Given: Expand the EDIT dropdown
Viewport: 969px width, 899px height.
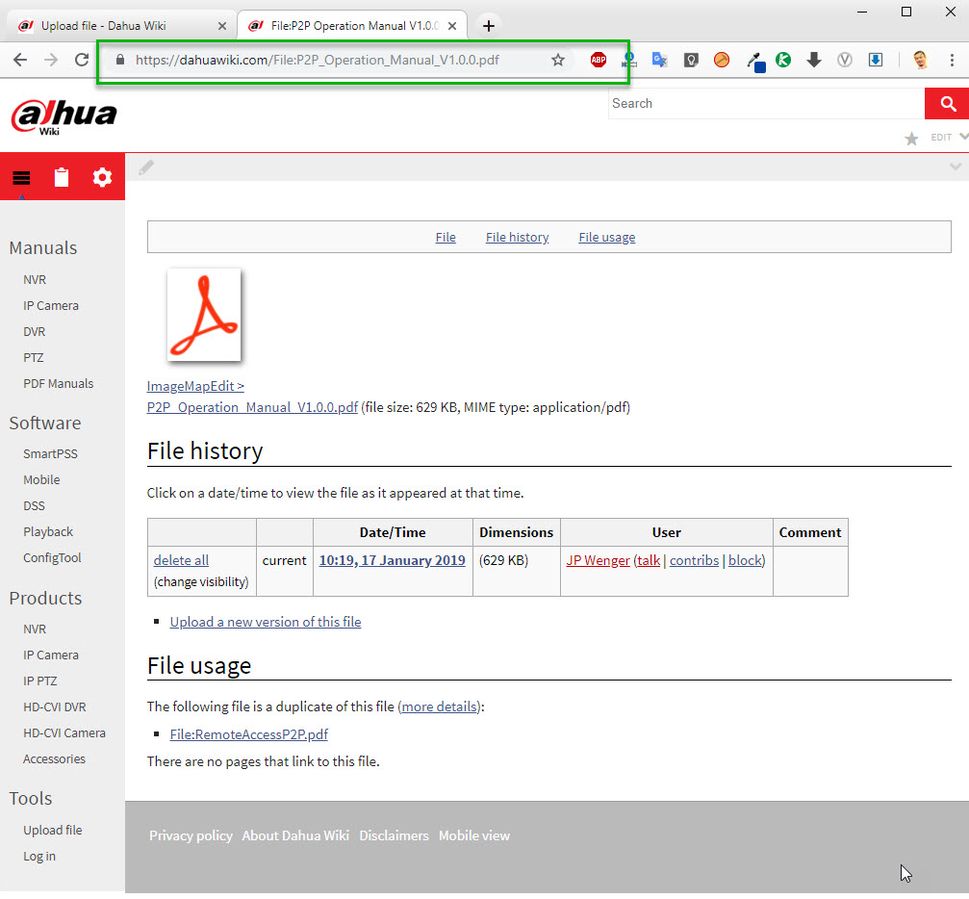Looking at the screenshot, I should [x=949, y=137].
